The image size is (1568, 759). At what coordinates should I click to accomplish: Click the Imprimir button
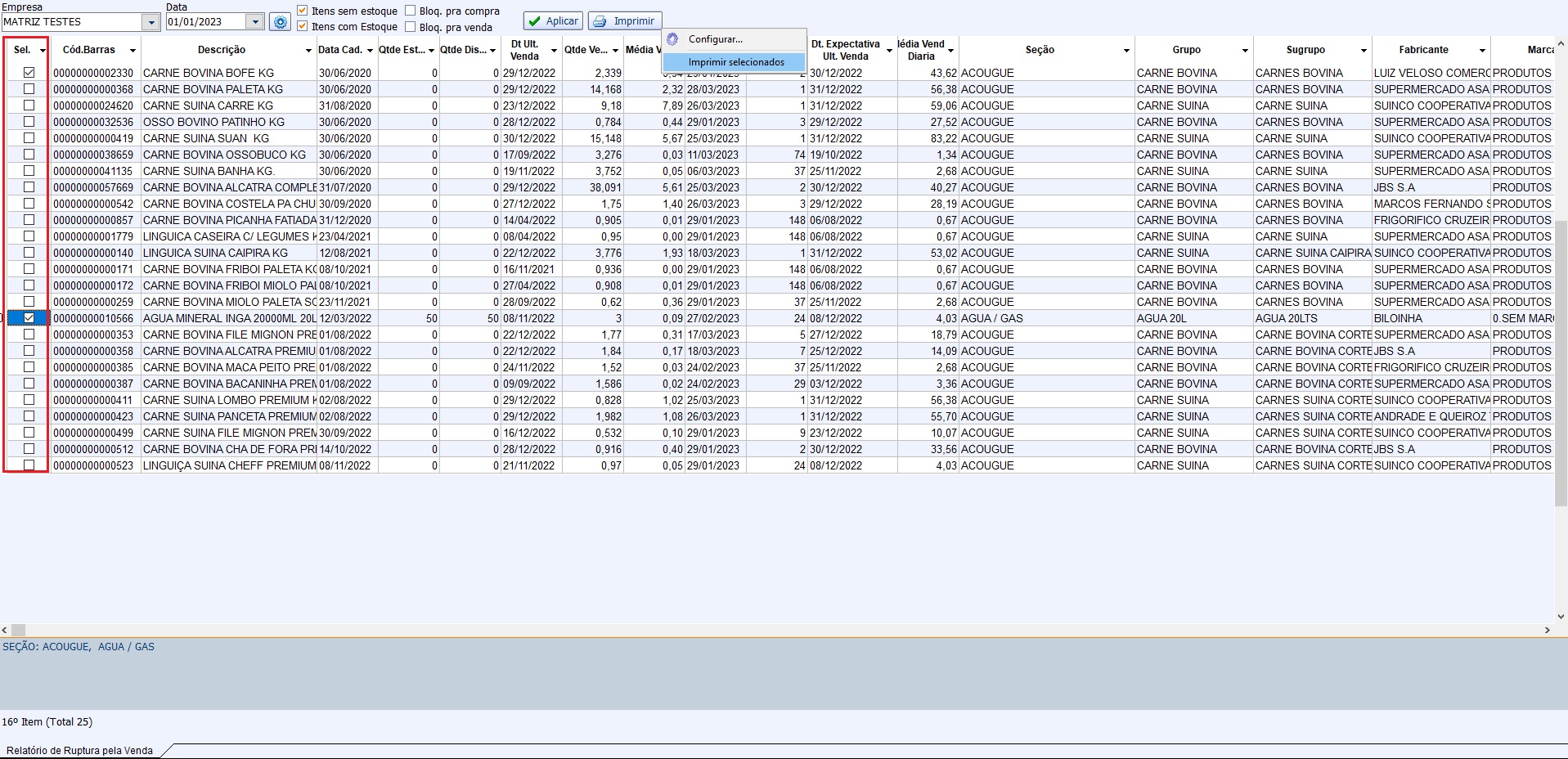click(625, 21)
